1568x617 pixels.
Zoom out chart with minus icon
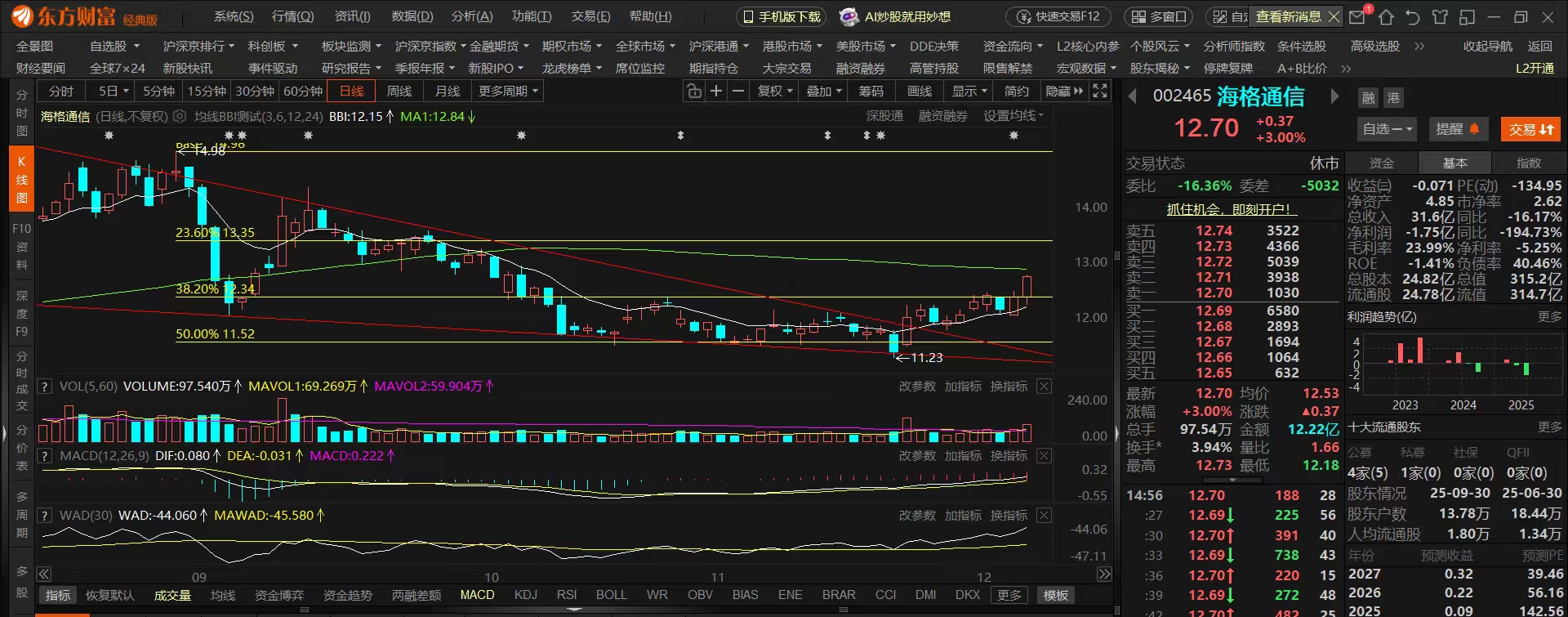click(x=738, y=91)
